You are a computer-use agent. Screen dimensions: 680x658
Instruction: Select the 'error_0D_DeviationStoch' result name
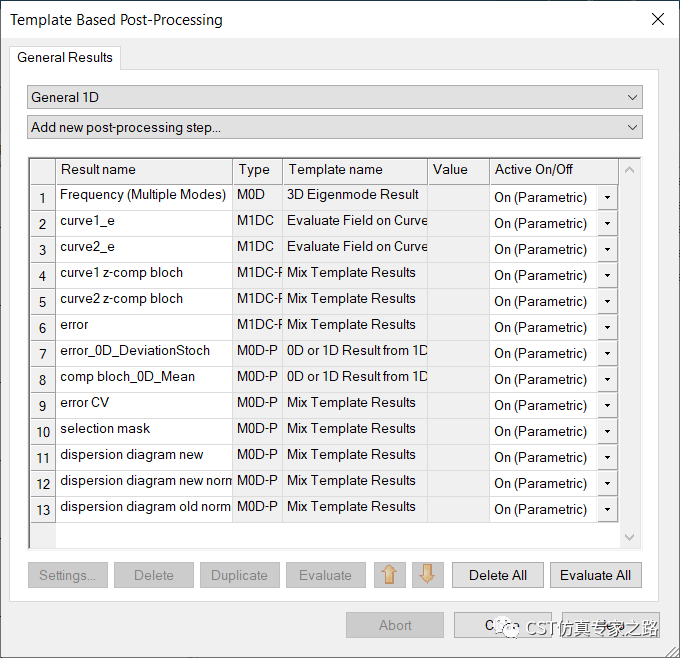click(144, 354)
